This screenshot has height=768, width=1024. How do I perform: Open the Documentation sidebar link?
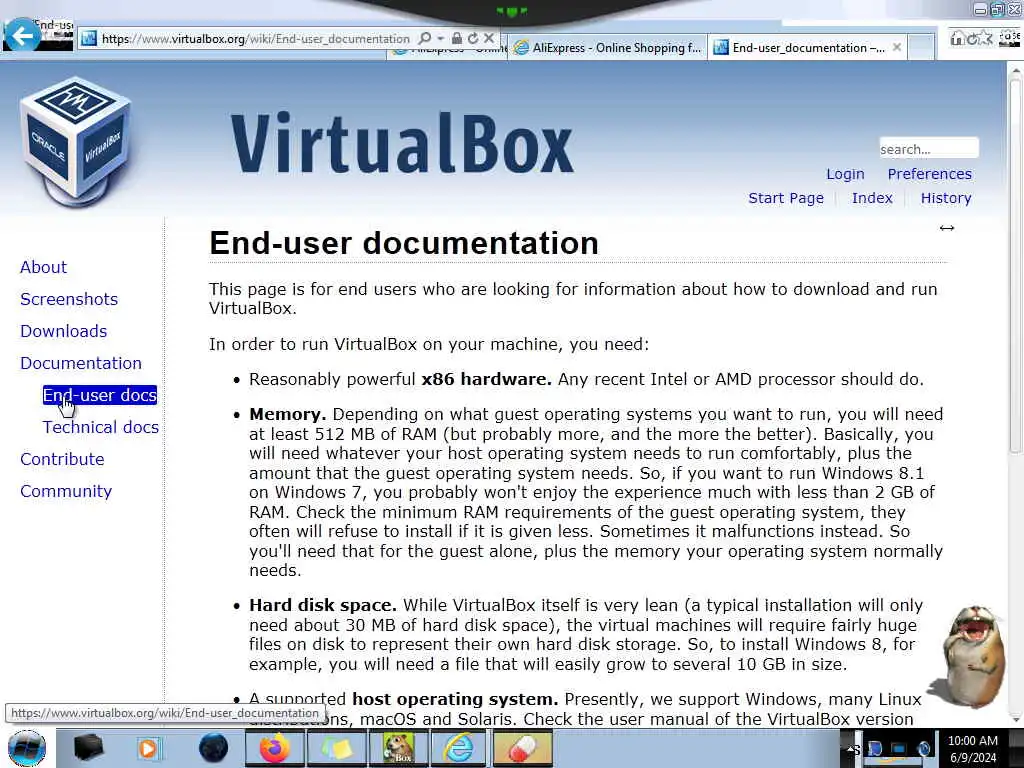click(81, 363)
